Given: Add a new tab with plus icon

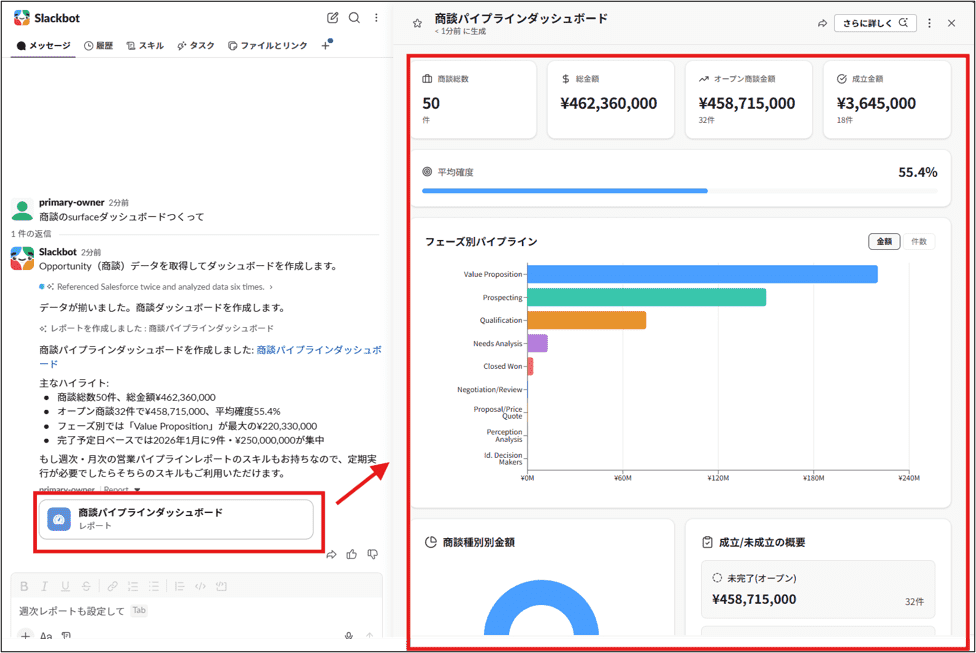Looking at the screenshot, I should pos(326,45).
